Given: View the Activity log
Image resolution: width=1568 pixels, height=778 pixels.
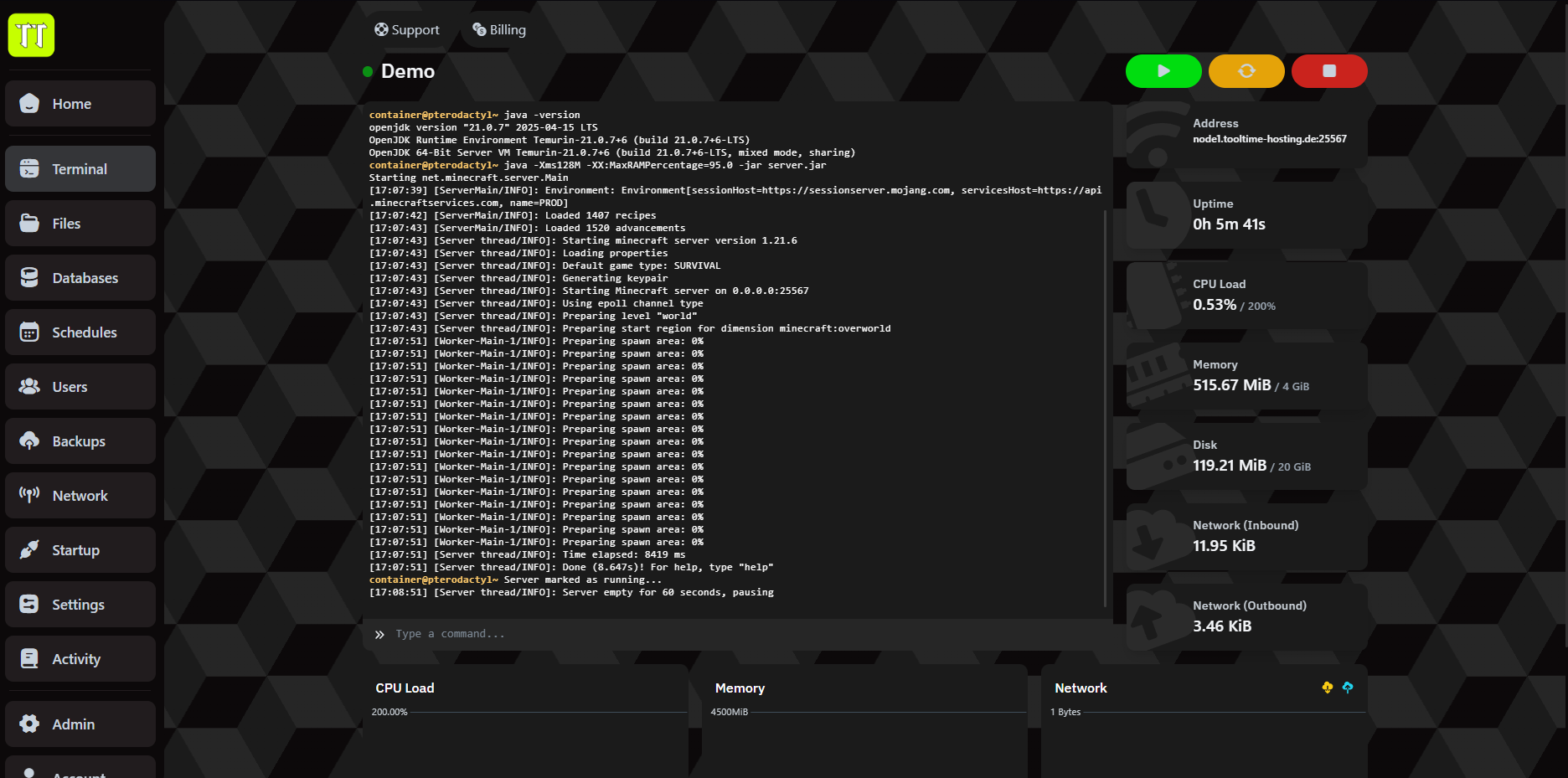Looking at the screenshot, I should 80,659.
